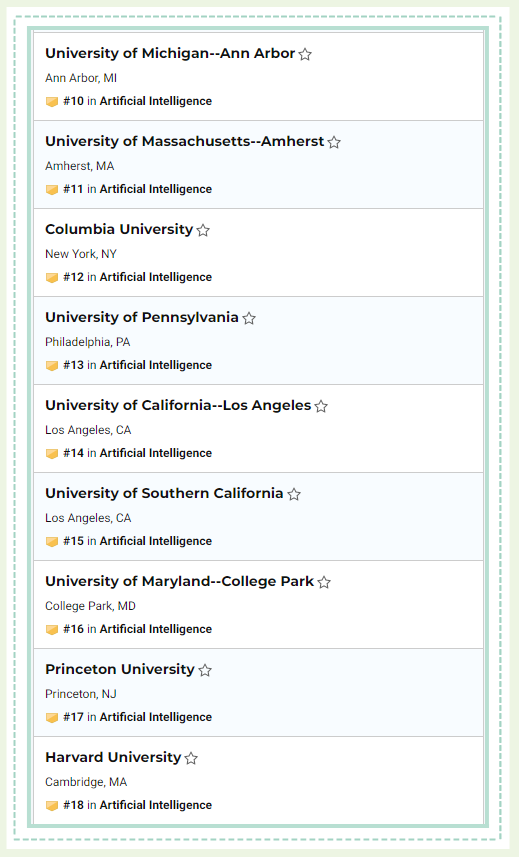Image resolution: width=519 pixels, height=857 pixels.
Task: Star University of California--Los Angeles
Action: pos(321,406)
